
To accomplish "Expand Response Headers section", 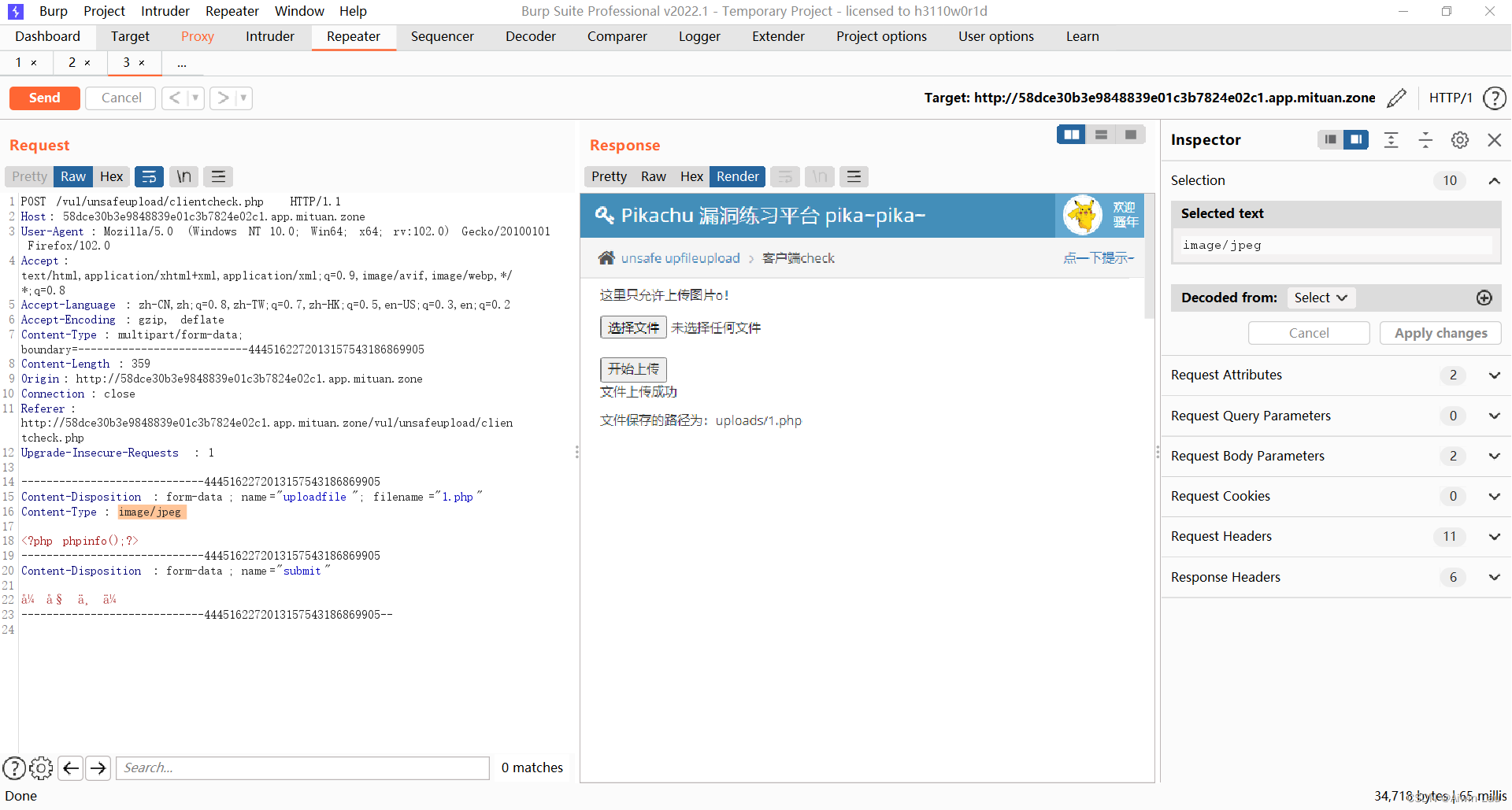I will click(1494, 577).
